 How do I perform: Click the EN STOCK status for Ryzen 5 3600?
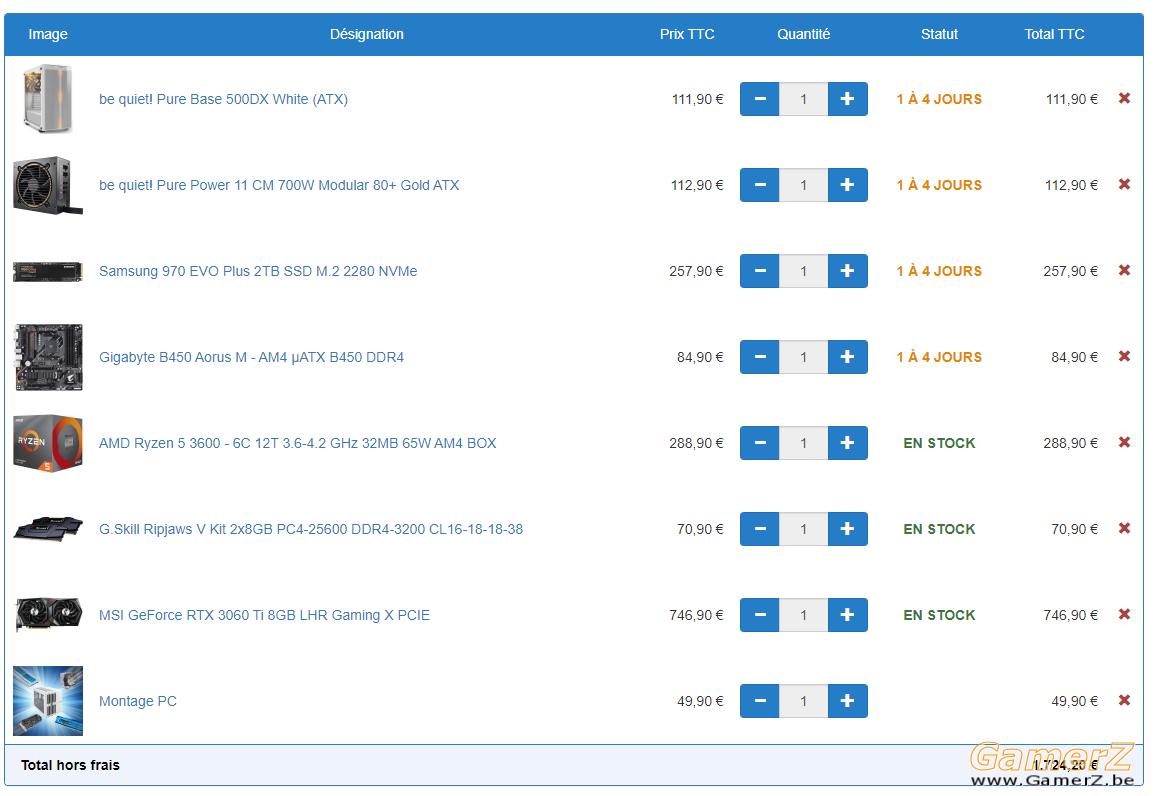[939, 443]
